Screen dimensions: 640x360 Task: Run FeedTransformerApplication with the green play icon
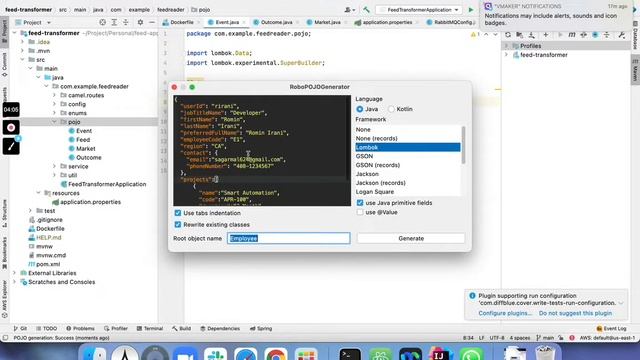coord(471,9)
